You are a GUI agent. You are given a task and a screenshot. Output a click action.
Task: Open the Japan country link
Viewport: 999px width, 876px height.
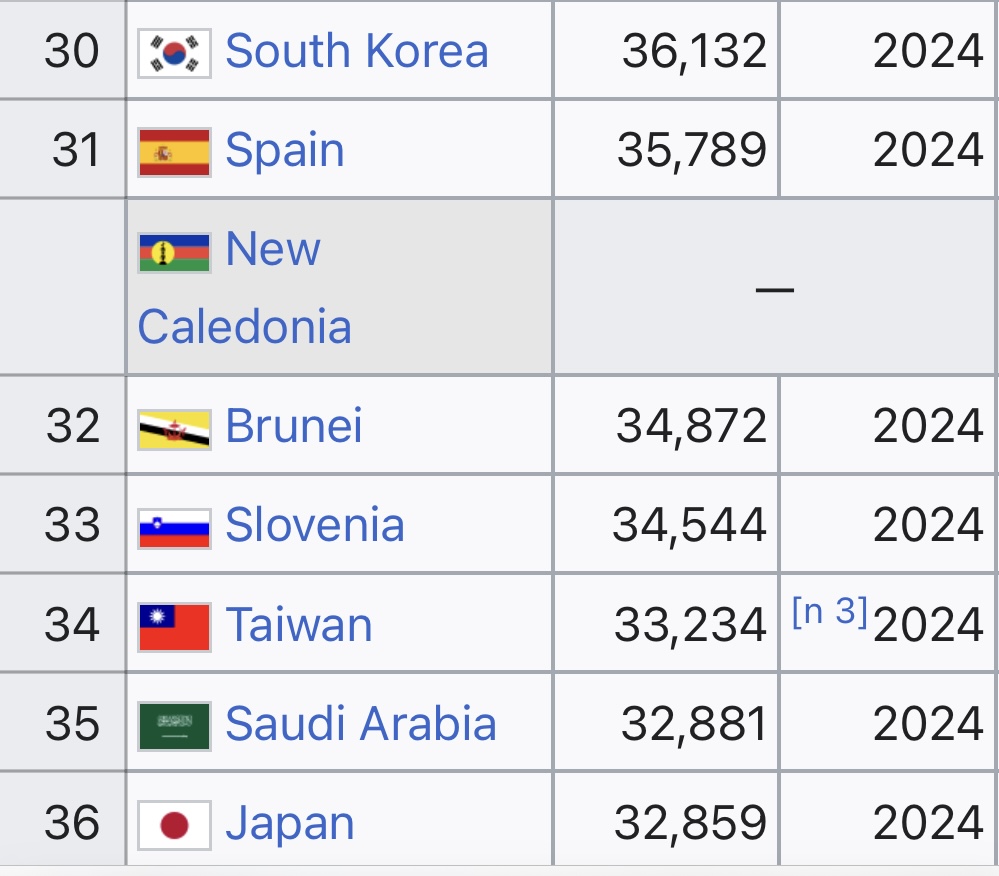coord(290,824)
